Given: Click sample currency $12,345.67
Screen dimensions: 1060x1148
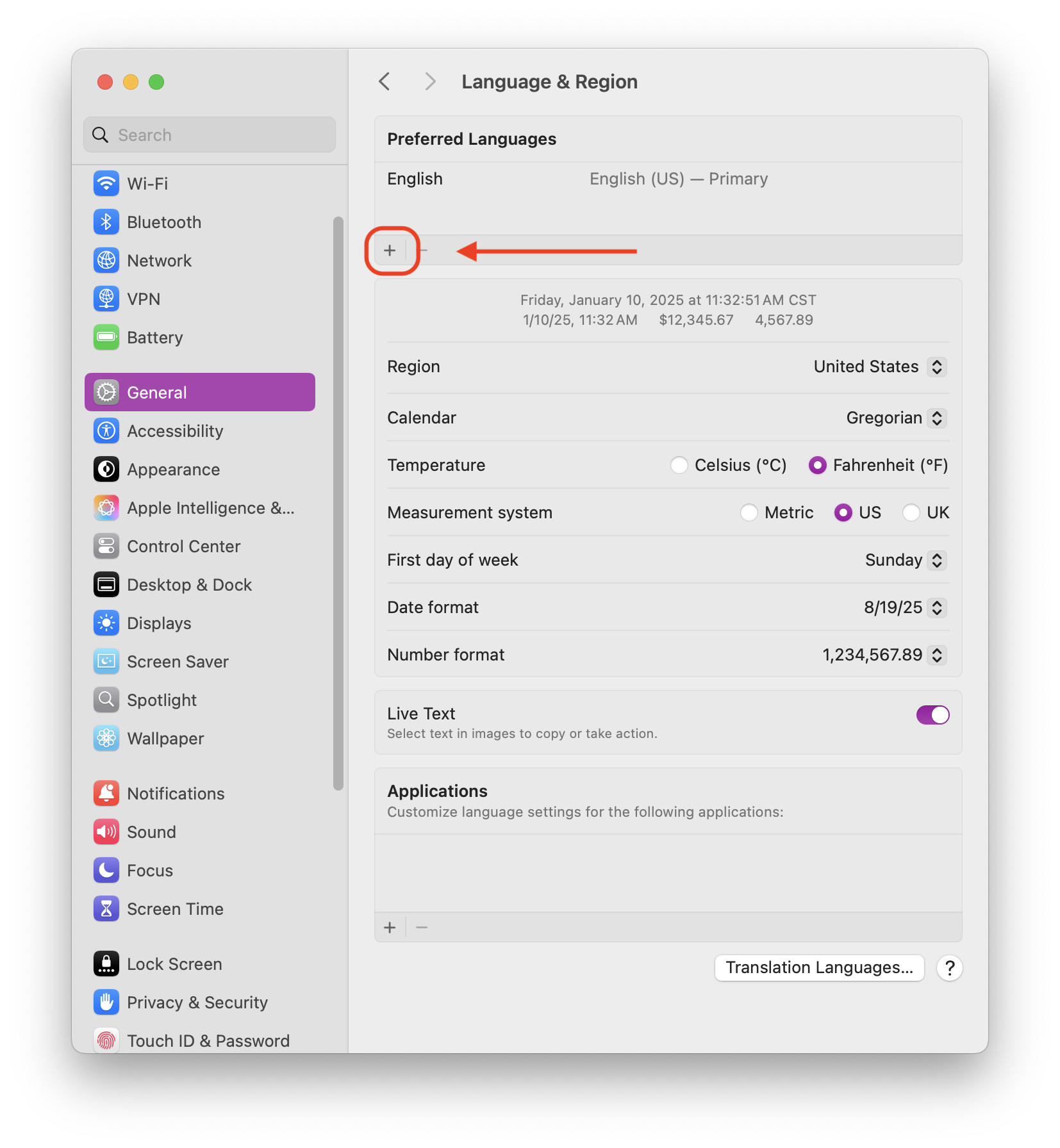Looking at the screenshot, I should coord(696,320).
